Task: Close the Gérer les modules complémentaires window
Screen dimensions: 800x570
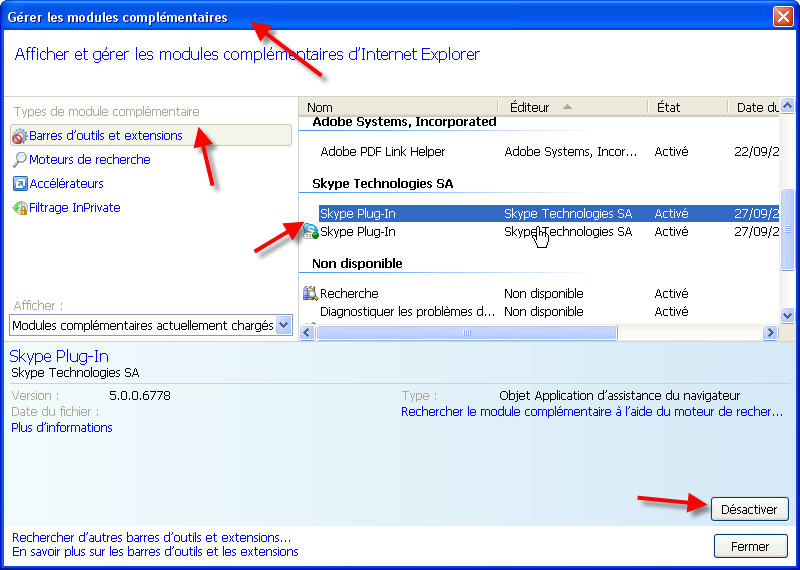Action: pos(783,17)
